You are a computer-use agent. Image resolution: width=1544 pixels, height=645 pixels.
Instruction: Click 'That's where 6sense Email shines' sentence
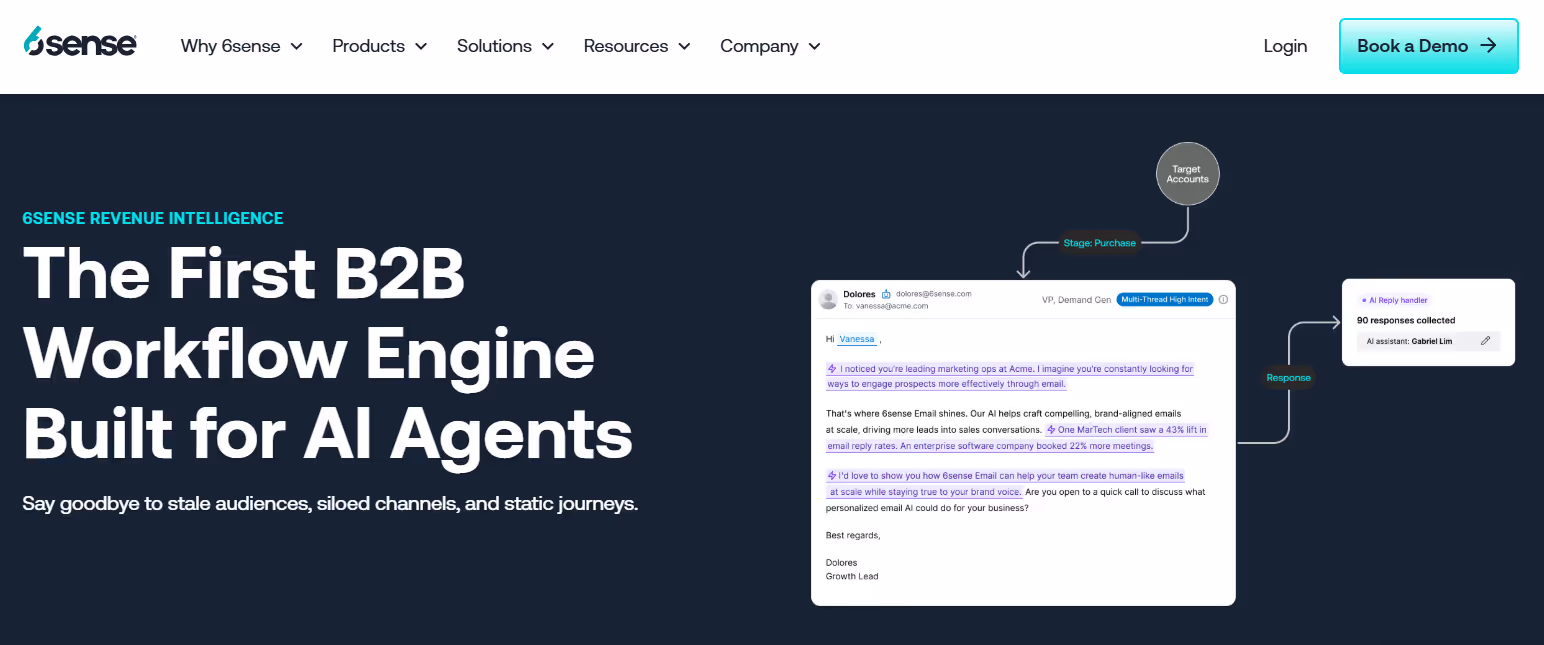pos(897,413)
